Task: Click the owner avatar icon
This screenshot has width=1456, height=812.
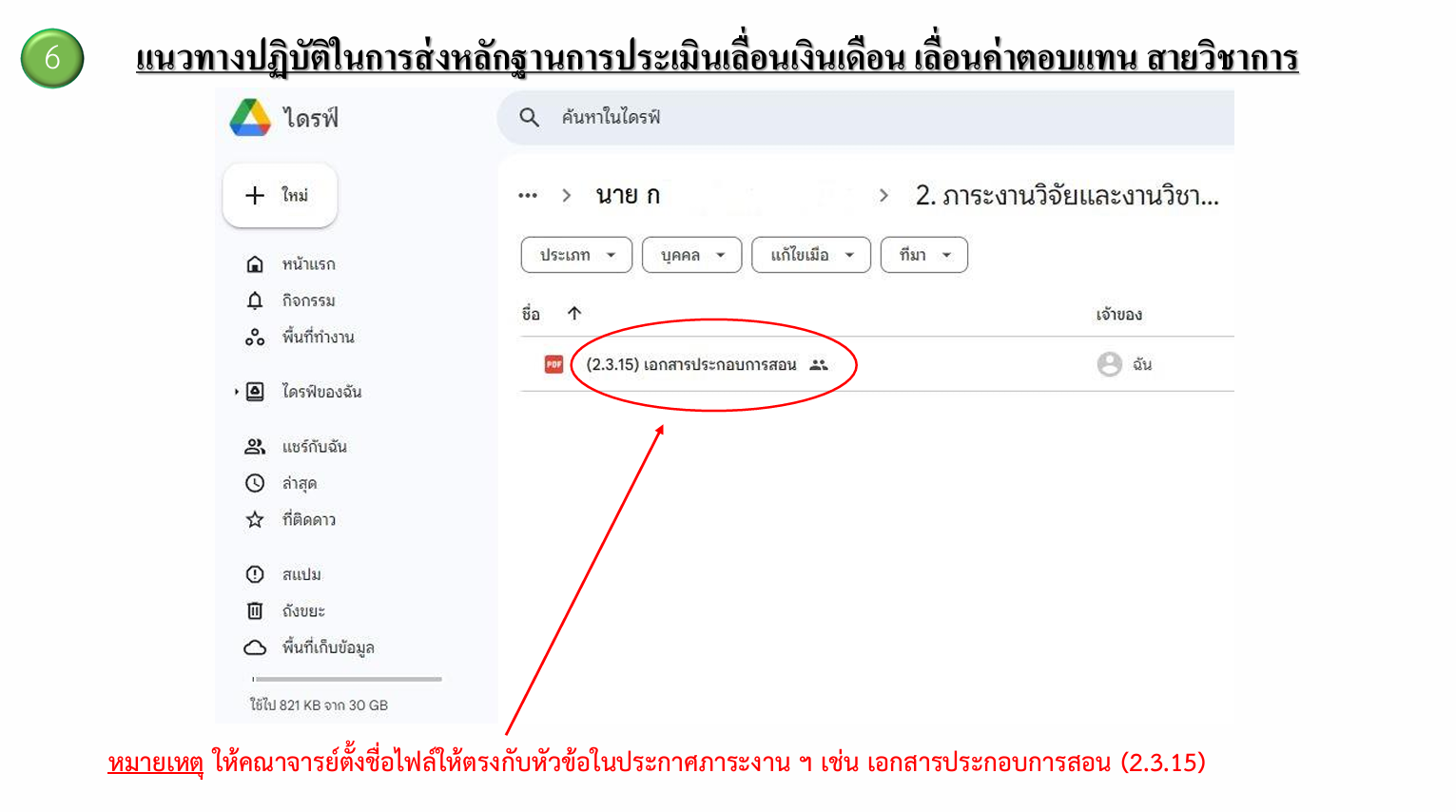Action: coord(1109,364)
